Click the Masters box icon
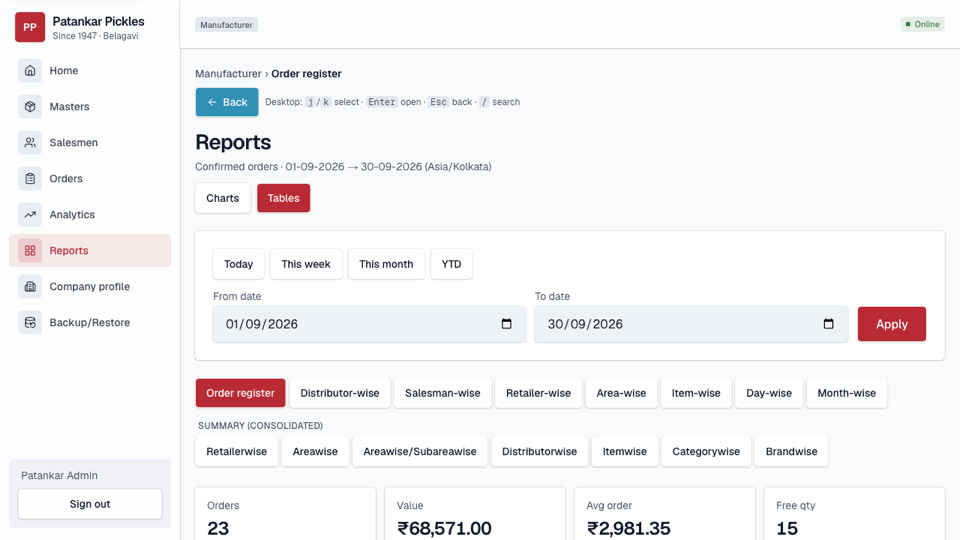The width and height of the screenshot is (960, 540). tap(30, 107)
